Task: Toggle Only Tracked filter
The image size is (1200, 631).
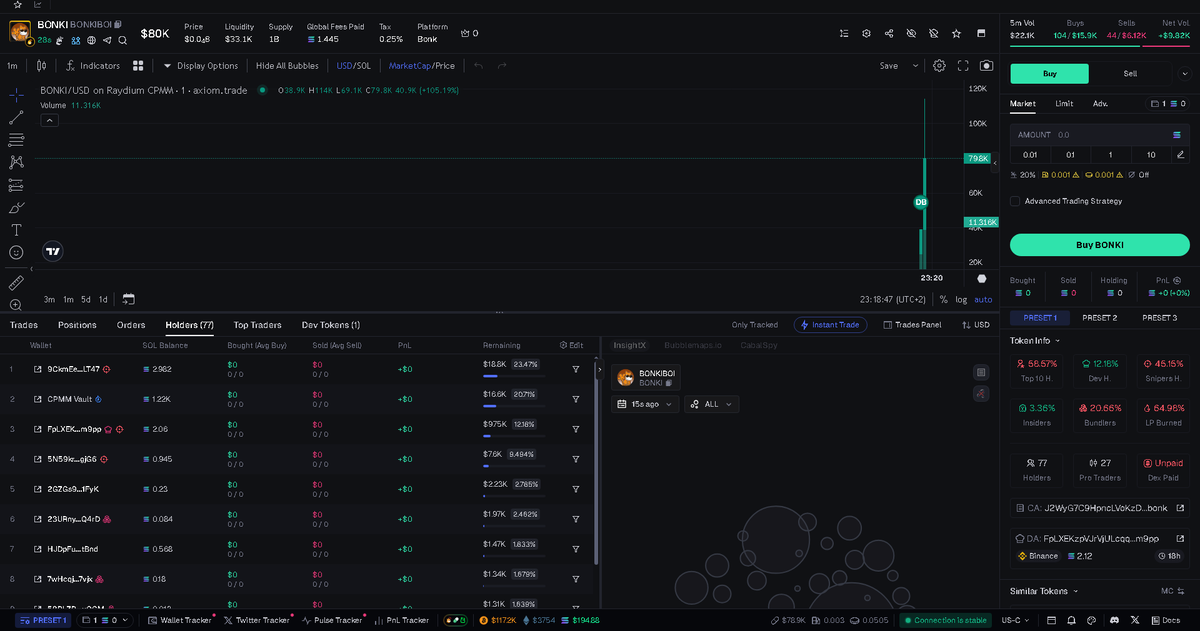Action: tap(755, 325)
